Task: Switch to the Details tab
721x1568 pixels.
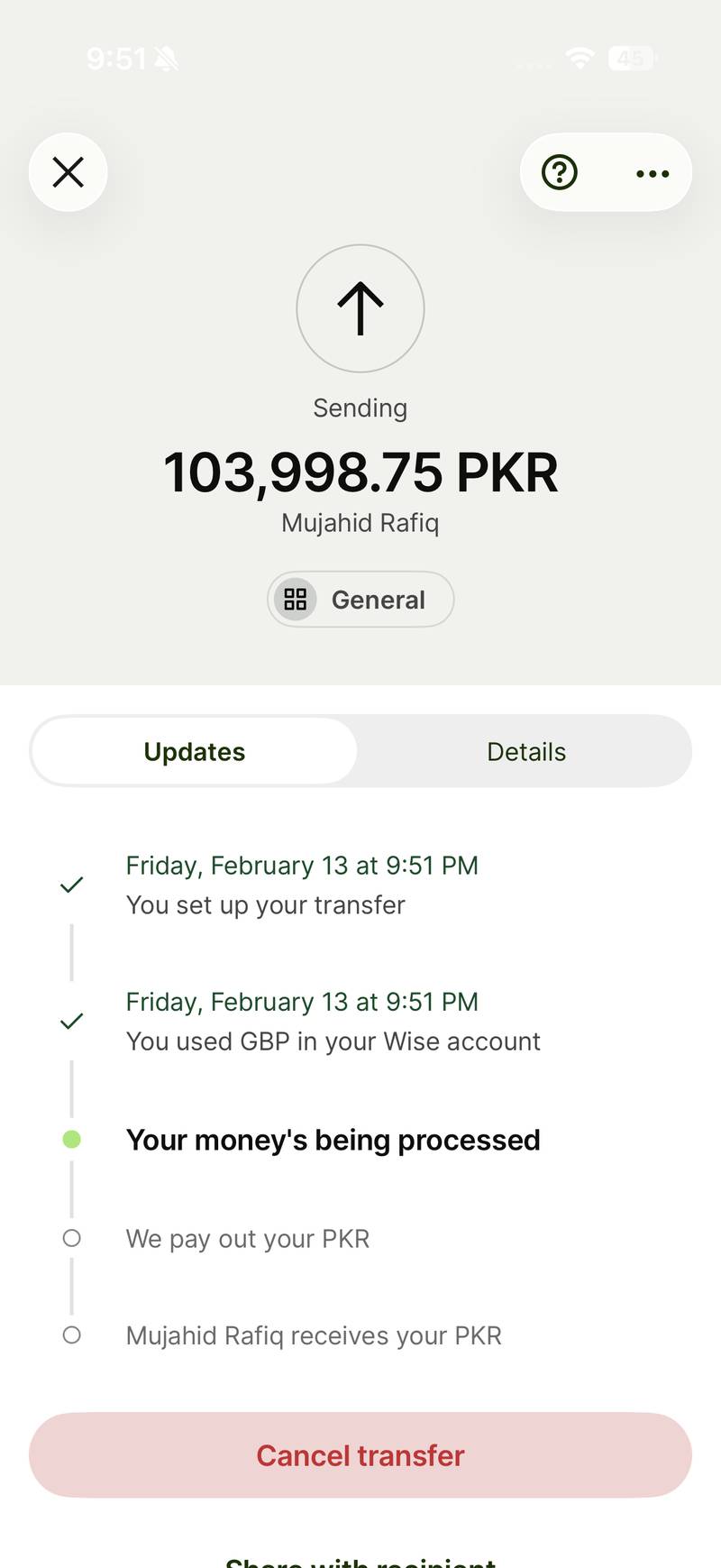Action: [526, 752]
